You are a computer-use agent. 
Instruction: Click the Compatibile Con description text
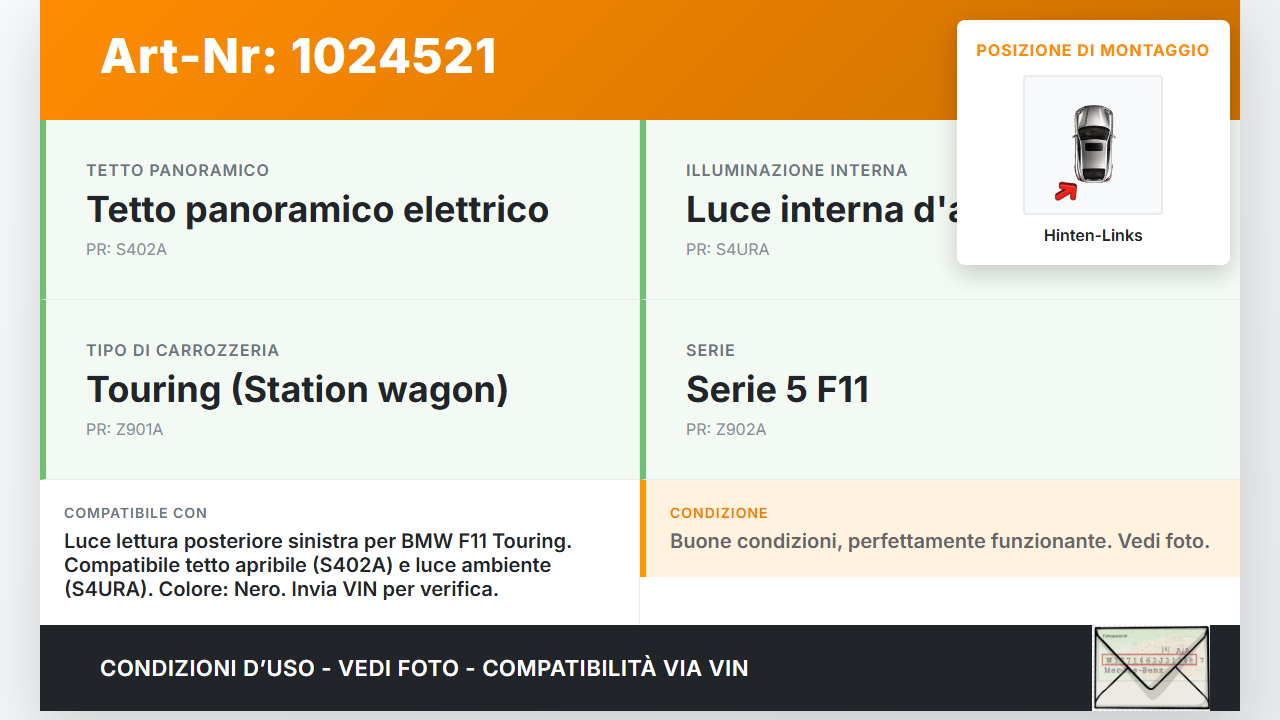pos(318,565)
